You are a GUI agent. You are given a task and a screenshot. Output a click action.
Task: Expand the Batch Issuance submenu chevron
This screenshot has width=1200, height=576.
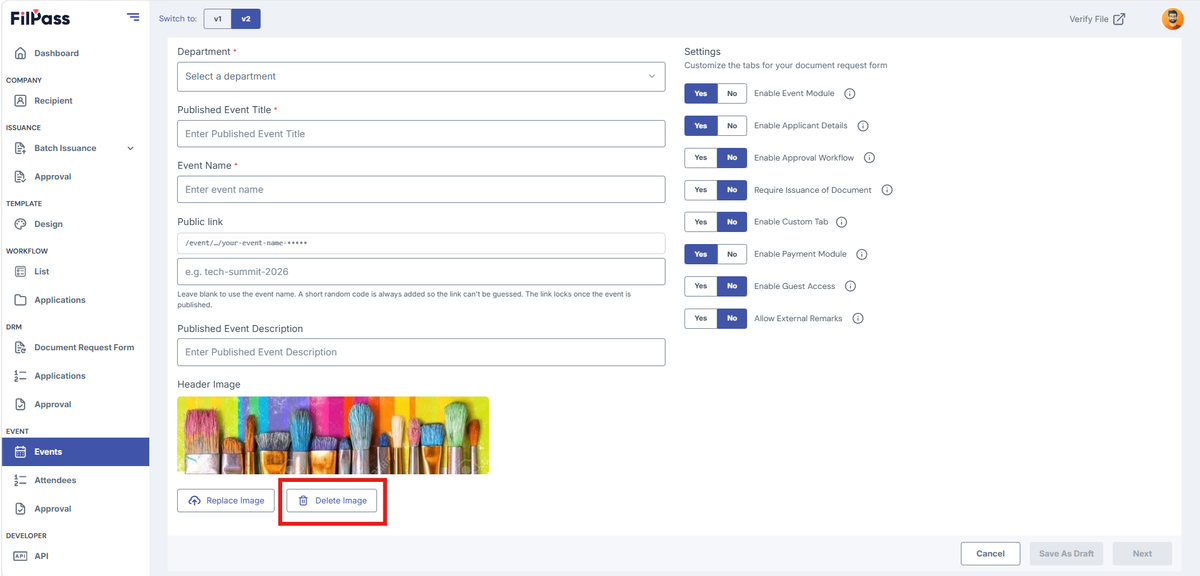pos(130,148)
